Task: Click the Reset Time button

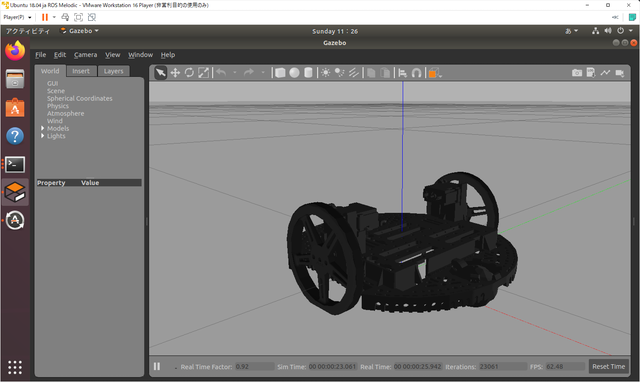Action: click(x=609, y=366)
